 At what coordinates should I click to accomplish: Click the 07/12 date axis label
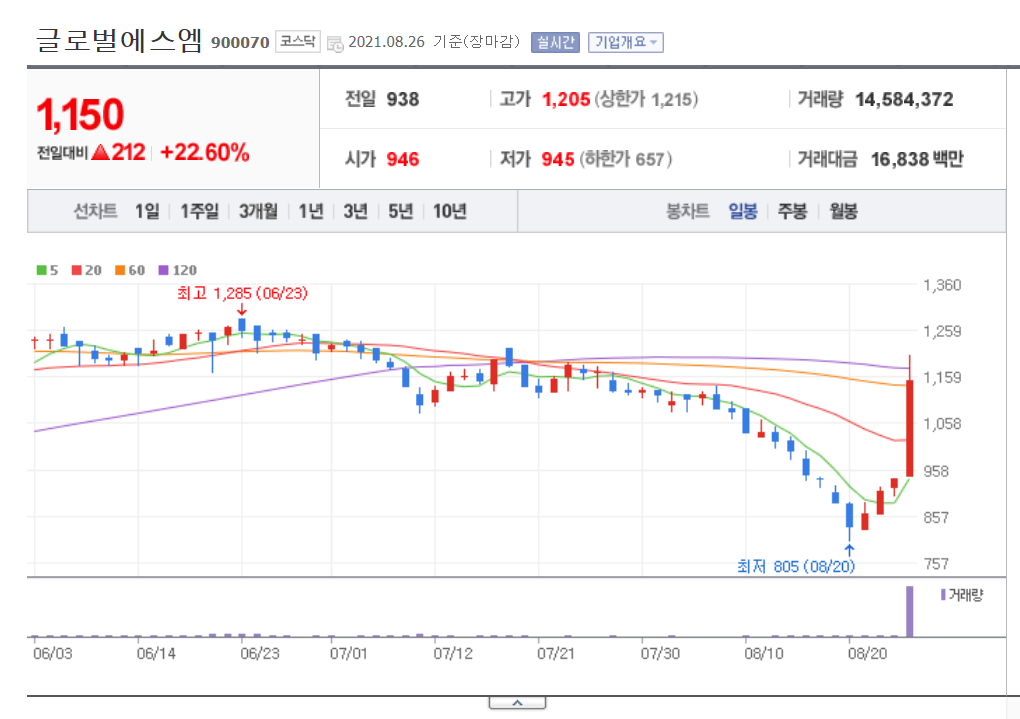click(453, 653)
